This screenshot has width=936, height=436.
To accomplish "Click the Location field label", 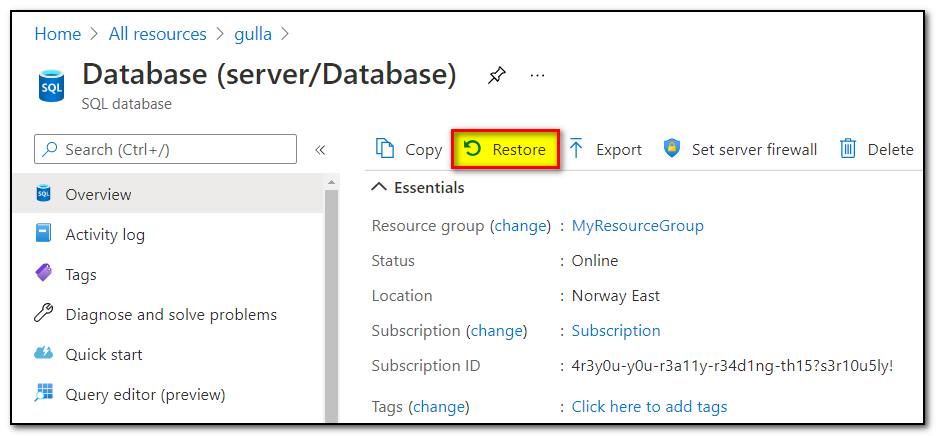I will pos(402,296).
